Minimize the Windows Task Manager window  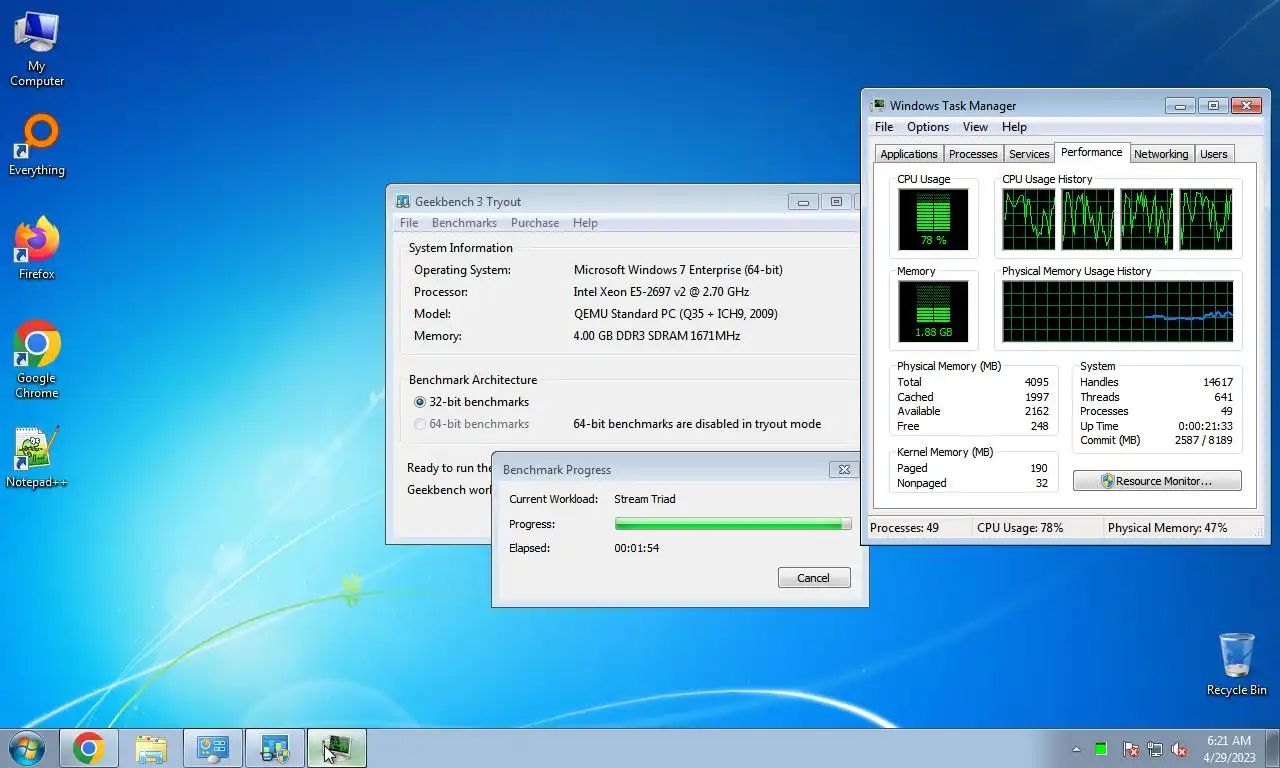coord(1180,105)
